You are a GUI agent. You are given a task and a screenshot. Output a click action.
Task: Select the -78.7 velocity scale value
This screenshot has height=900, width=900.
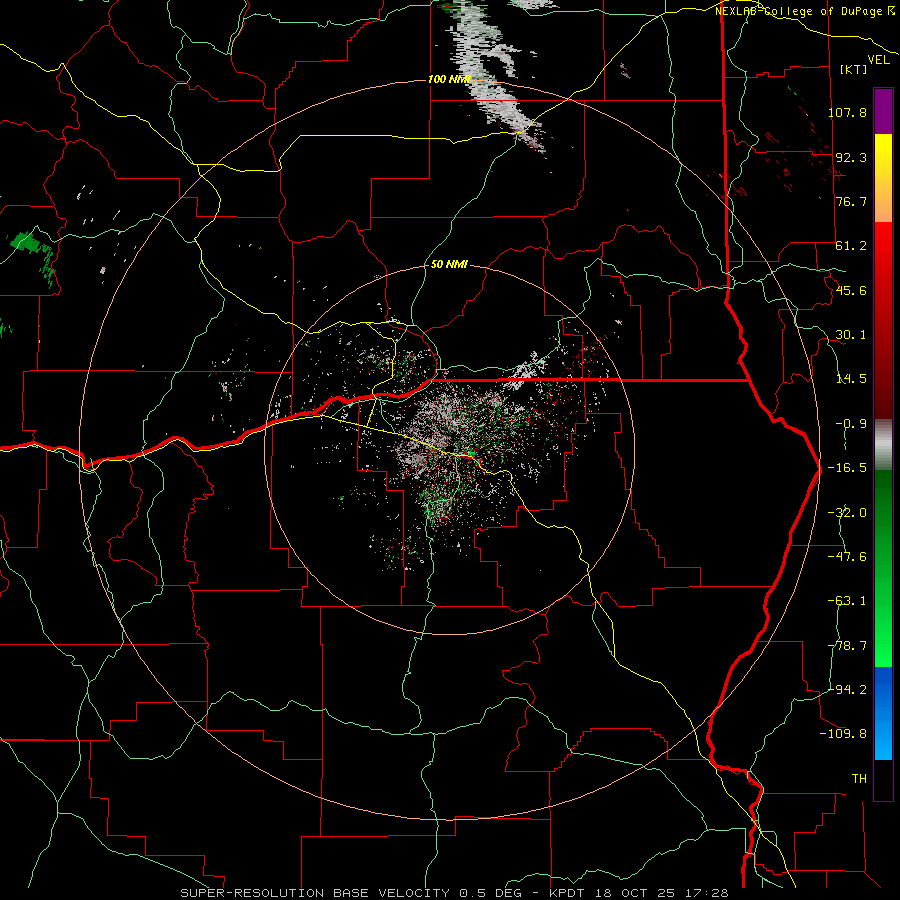[x=847, y=646]
